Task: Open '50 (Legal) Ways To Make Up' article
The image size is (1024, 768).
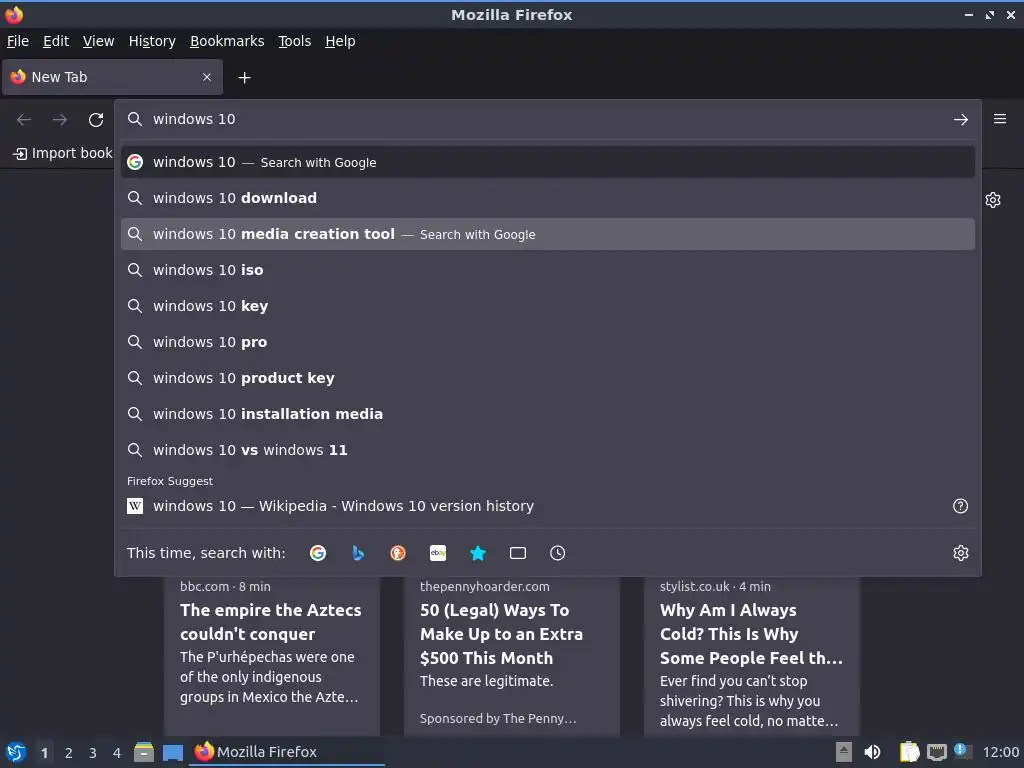Action: coord(511,656)
